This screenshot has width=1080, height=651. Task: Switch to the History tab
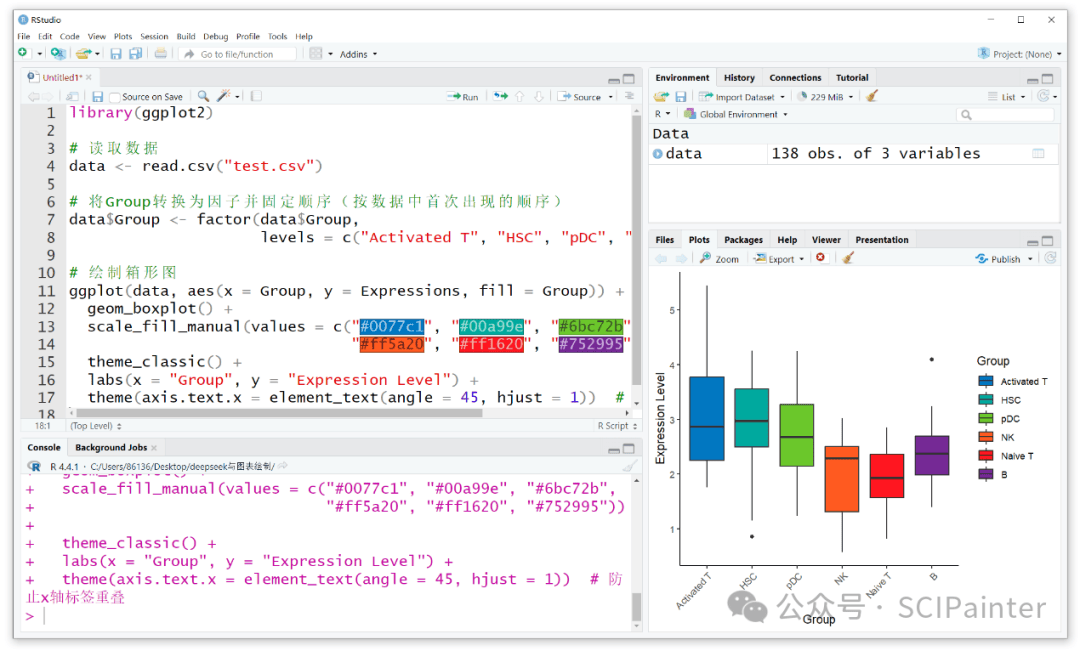(x=739, y=78)
